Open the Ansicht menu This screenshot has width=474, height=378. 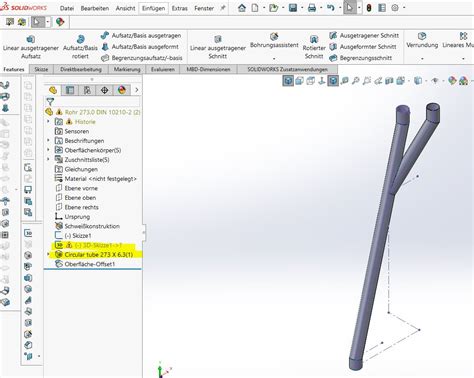[x=125, y=8]
